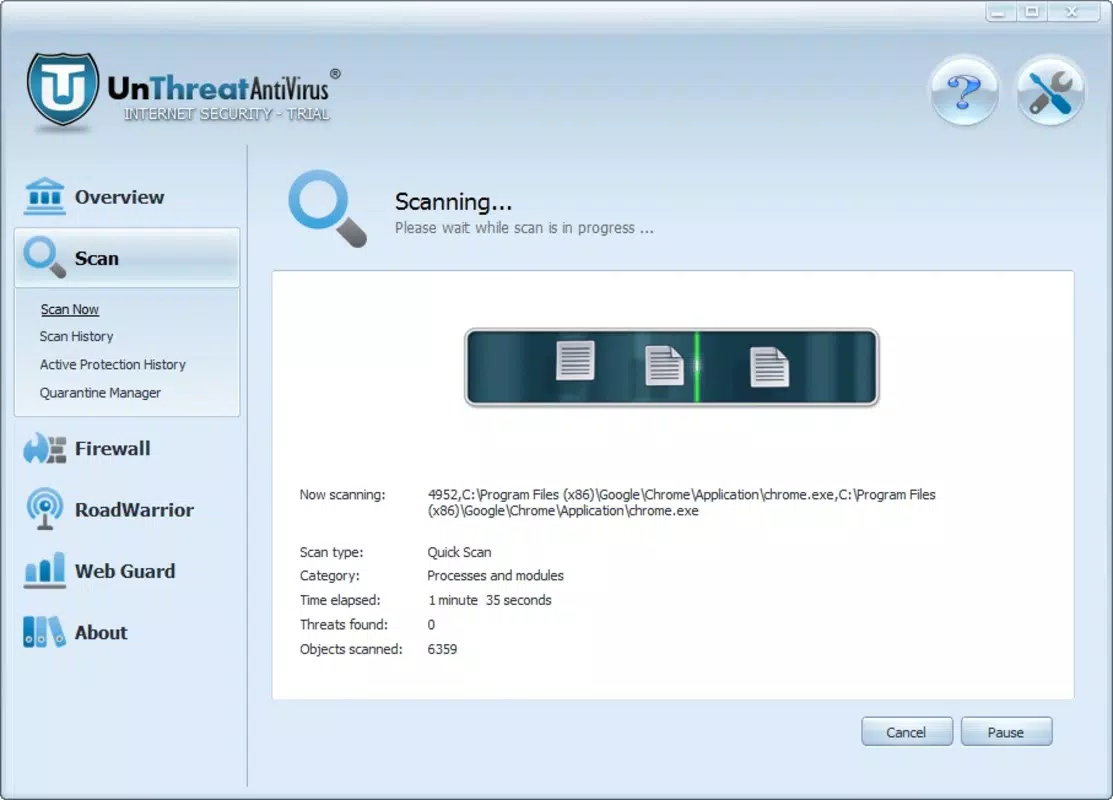Click 'INTERNET SECURITY - TRIAL' subtitle
Image resolution: width=1113 pixels, height=800 pixels.
(x=226, y=114)
